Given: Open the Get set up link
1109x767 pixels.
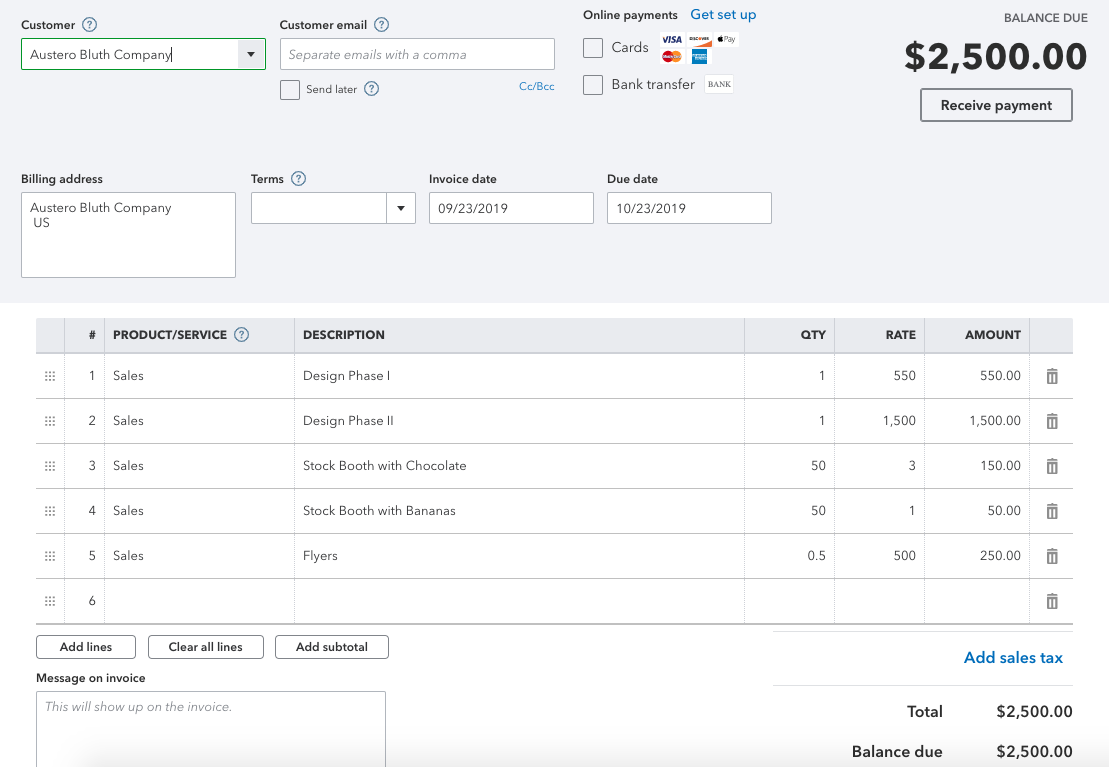Looking at the screenshot, I should click(x=723, y=14).
